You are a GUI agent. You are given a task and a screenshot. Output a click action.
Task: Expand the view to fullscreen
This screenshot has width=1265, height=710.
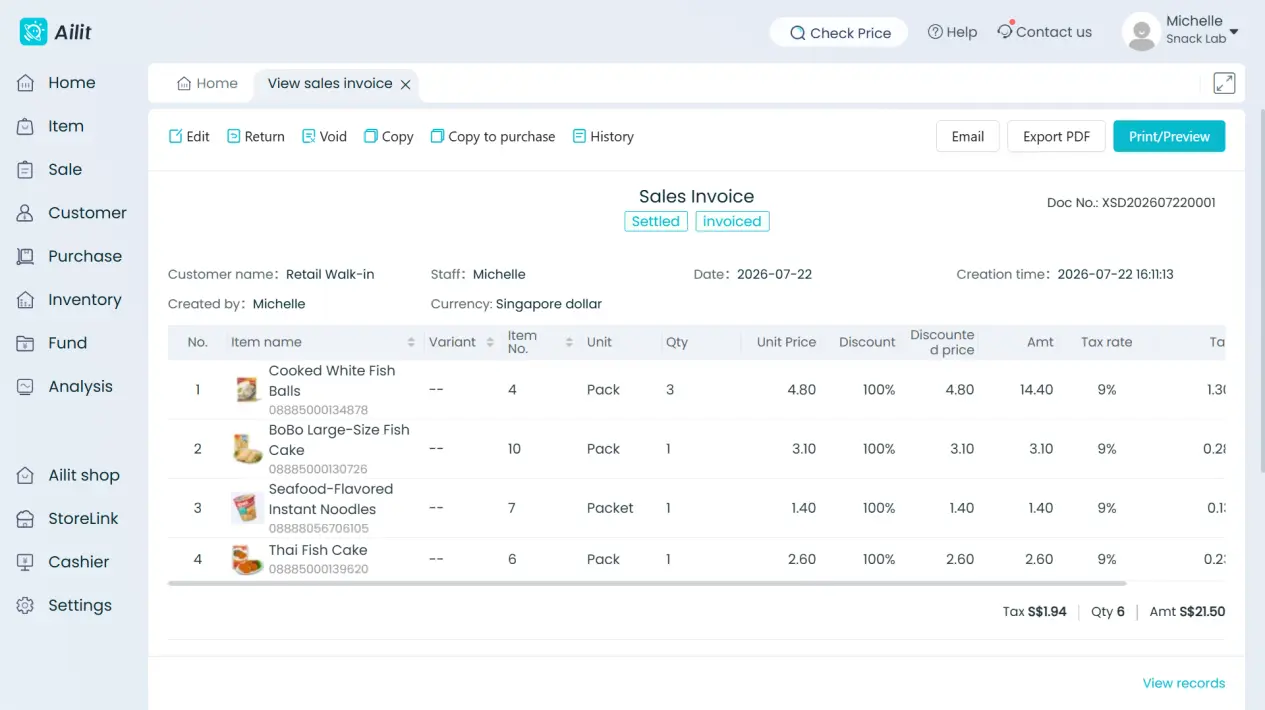[1224, 83]
